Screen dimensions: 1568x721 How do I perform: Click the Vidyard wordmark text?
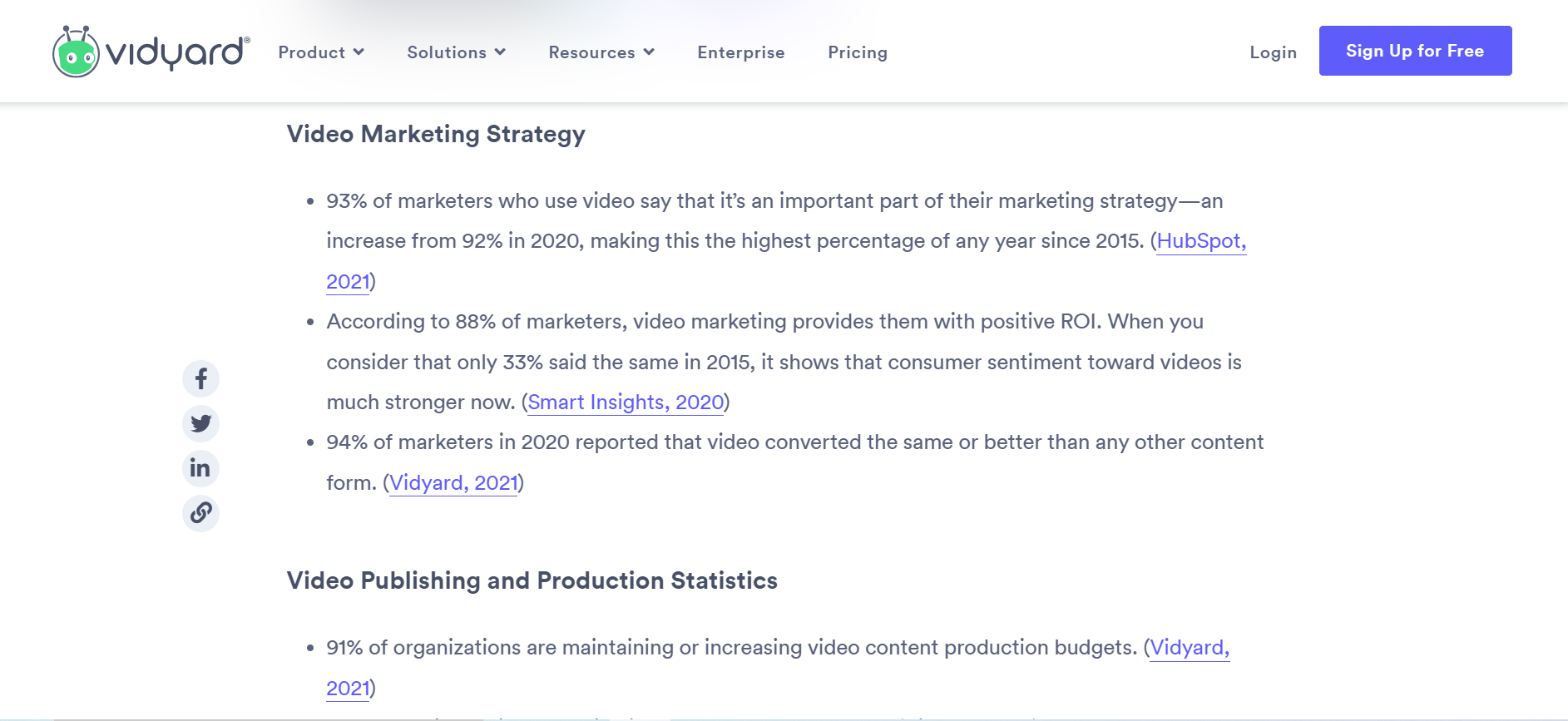pyautogui.click(x=176, y=52)
